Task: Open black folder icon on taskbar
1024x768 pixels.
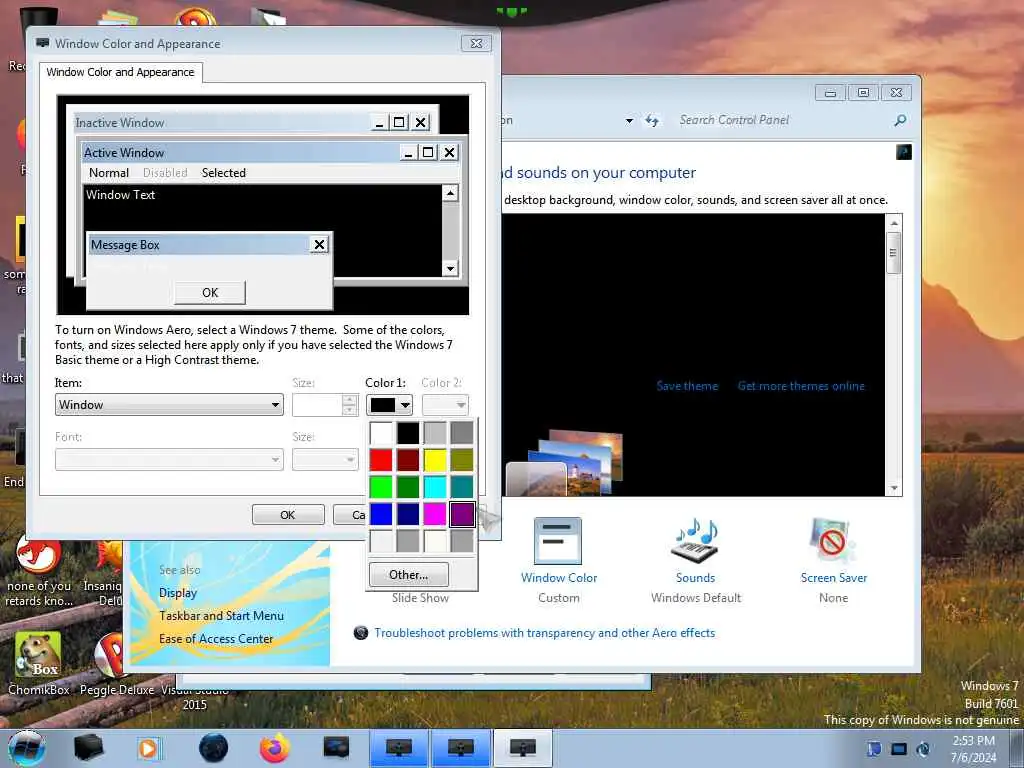Action: 89,748
